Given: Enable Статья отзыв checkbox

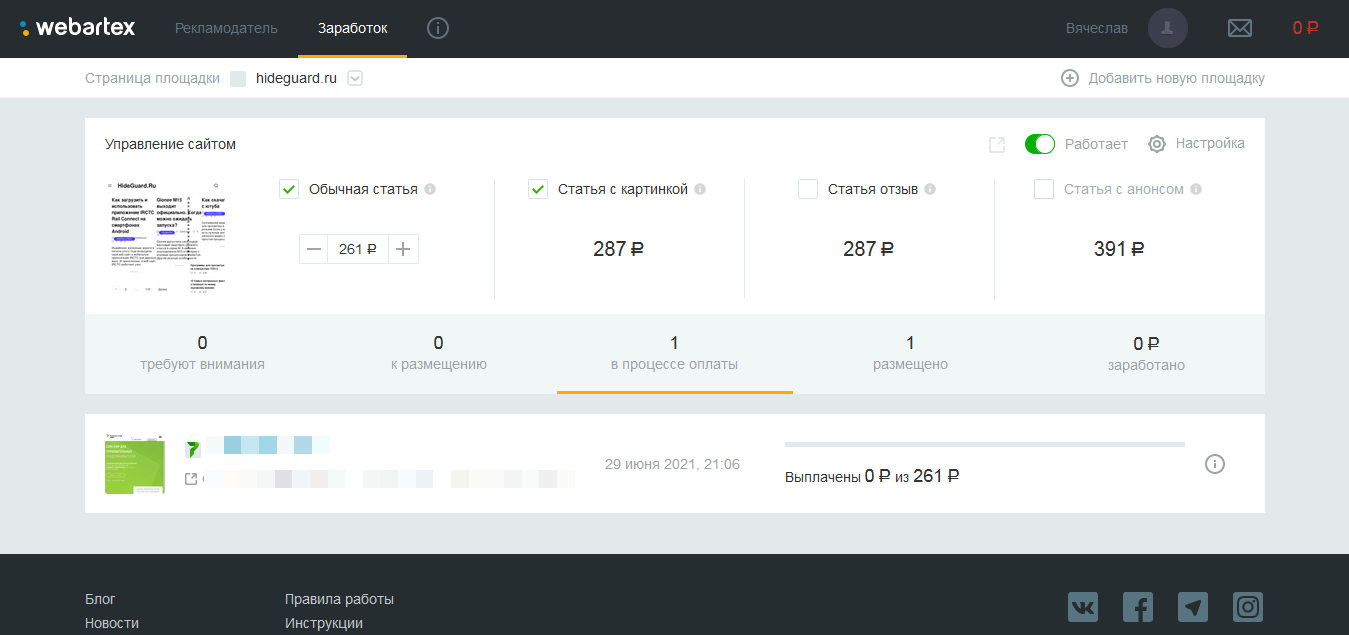Looking at the screenshot, I should click(x=808, y=189).
